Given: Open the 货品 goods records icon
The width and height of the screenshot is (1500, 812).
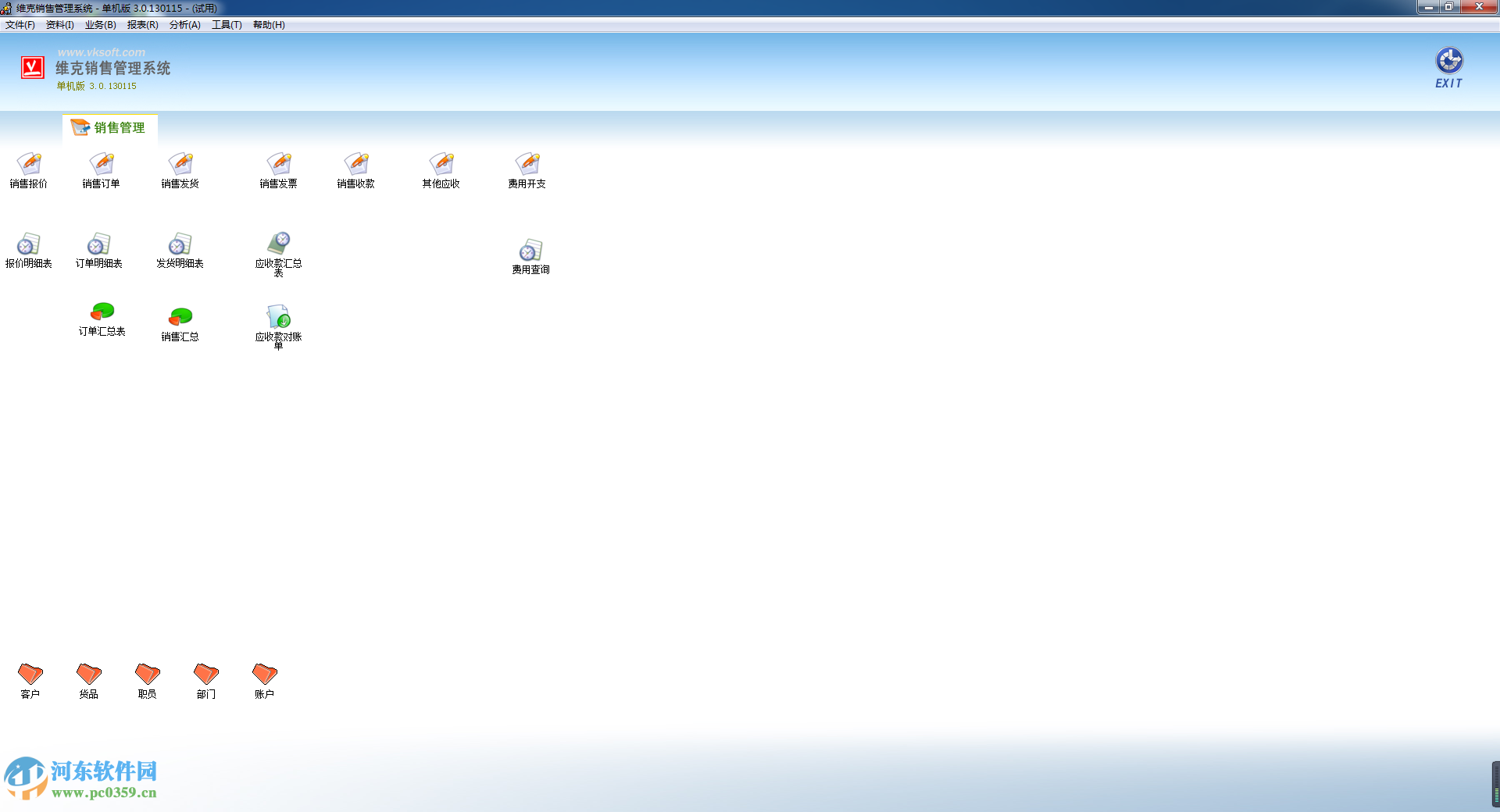Looking at the screenshot, I should (89, 681).
